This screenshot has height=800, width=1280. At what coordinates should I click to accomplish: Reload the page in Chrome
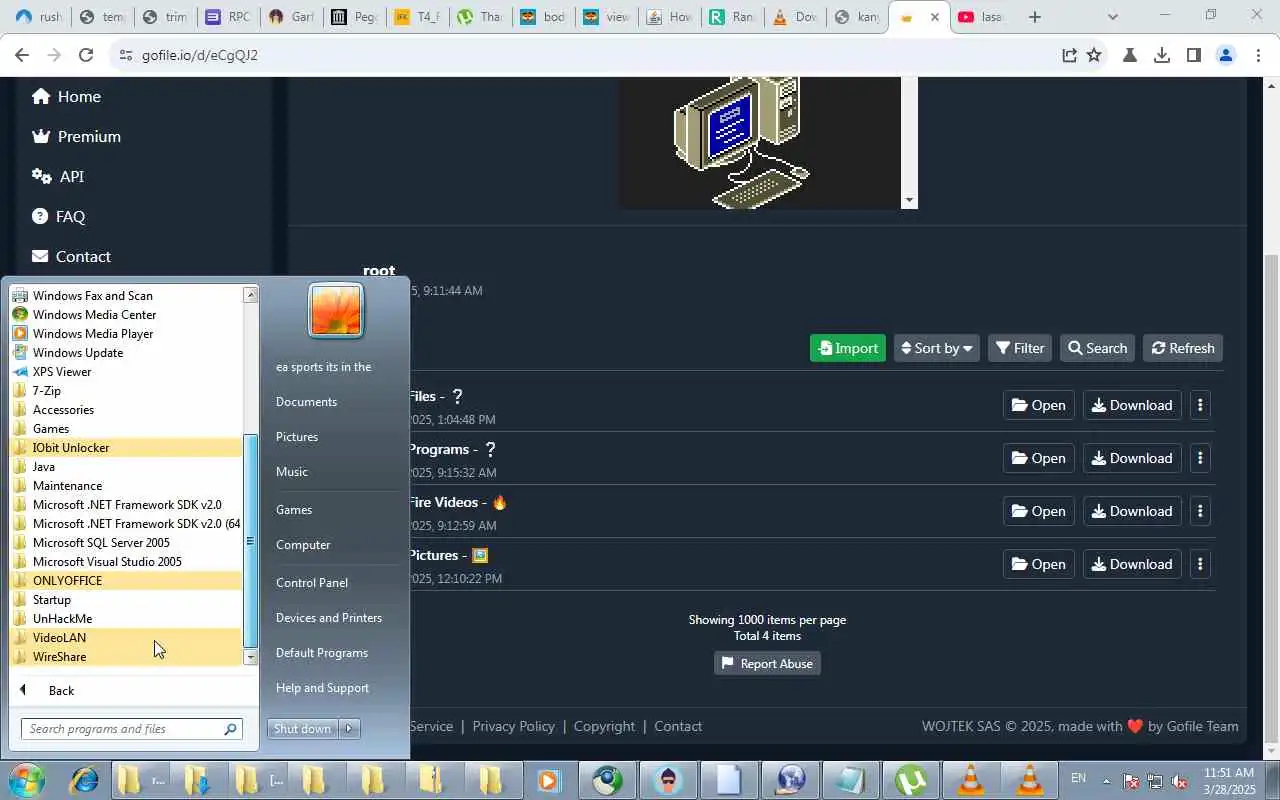(86, 55)
